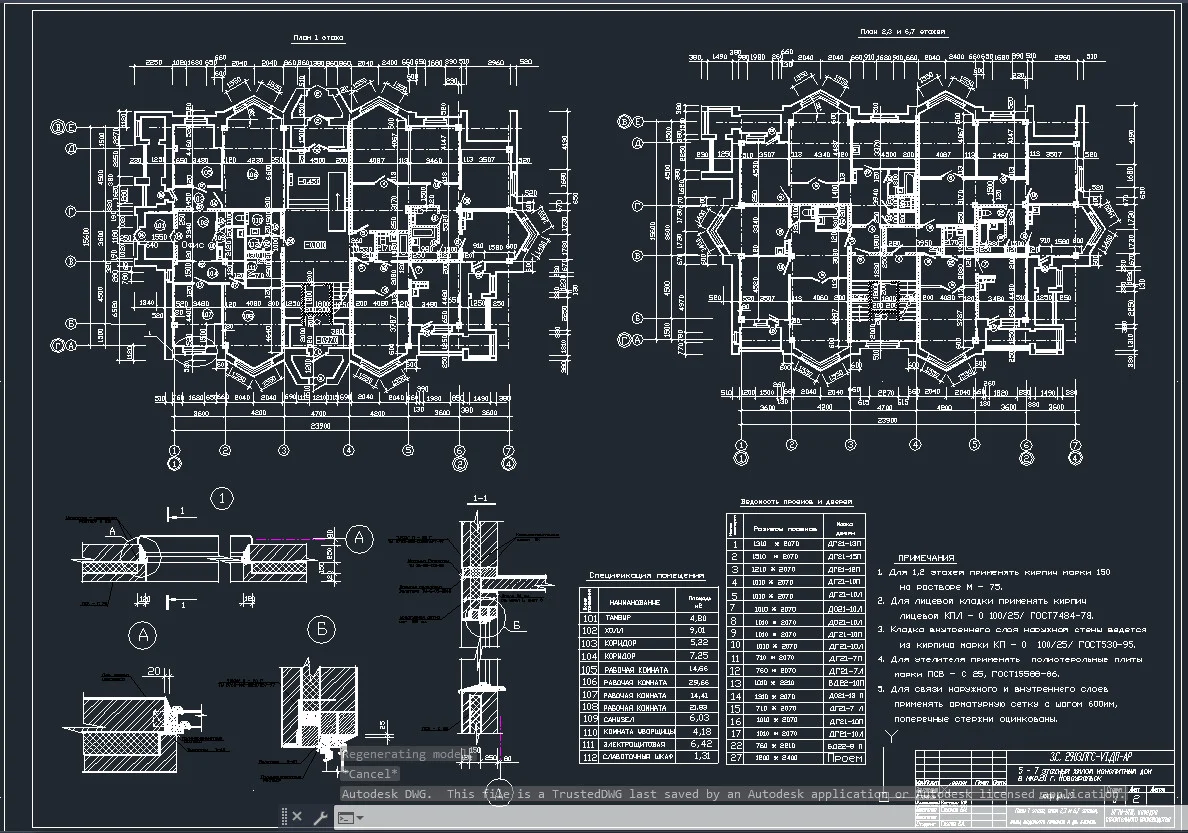Select the UCS icon Y axis marker
Image resolution: width=1188 pixels, height=833 pixels.
pyautogui.click(x=891, y=735)
